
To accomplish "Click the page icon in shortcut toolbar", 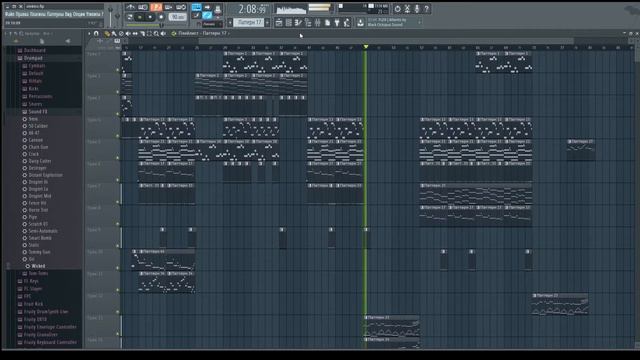I will click(328, 23).
